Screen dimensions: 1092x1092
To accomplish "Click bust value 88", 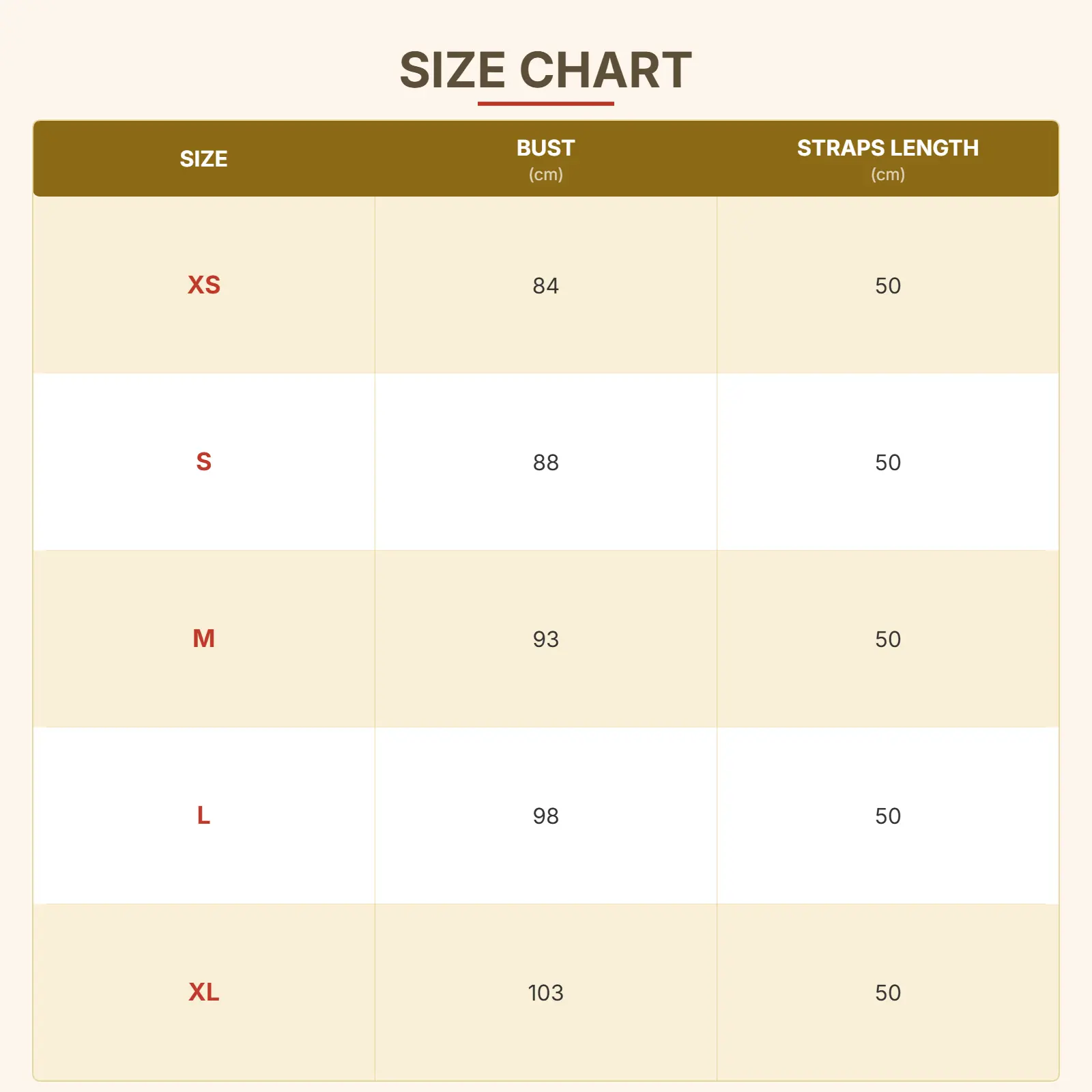I will (545, 462).
